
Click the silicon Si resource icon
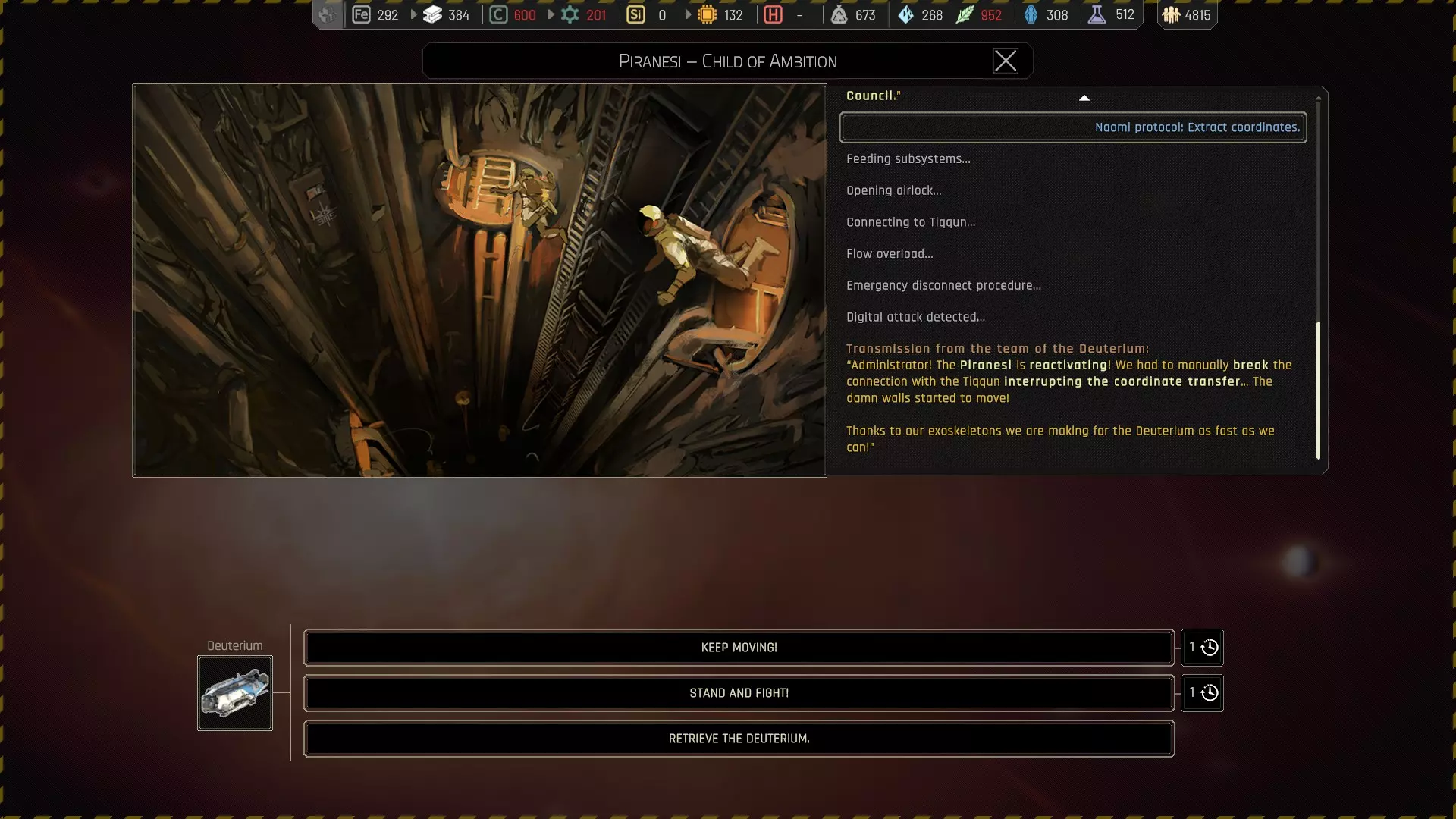coord(635,14)
